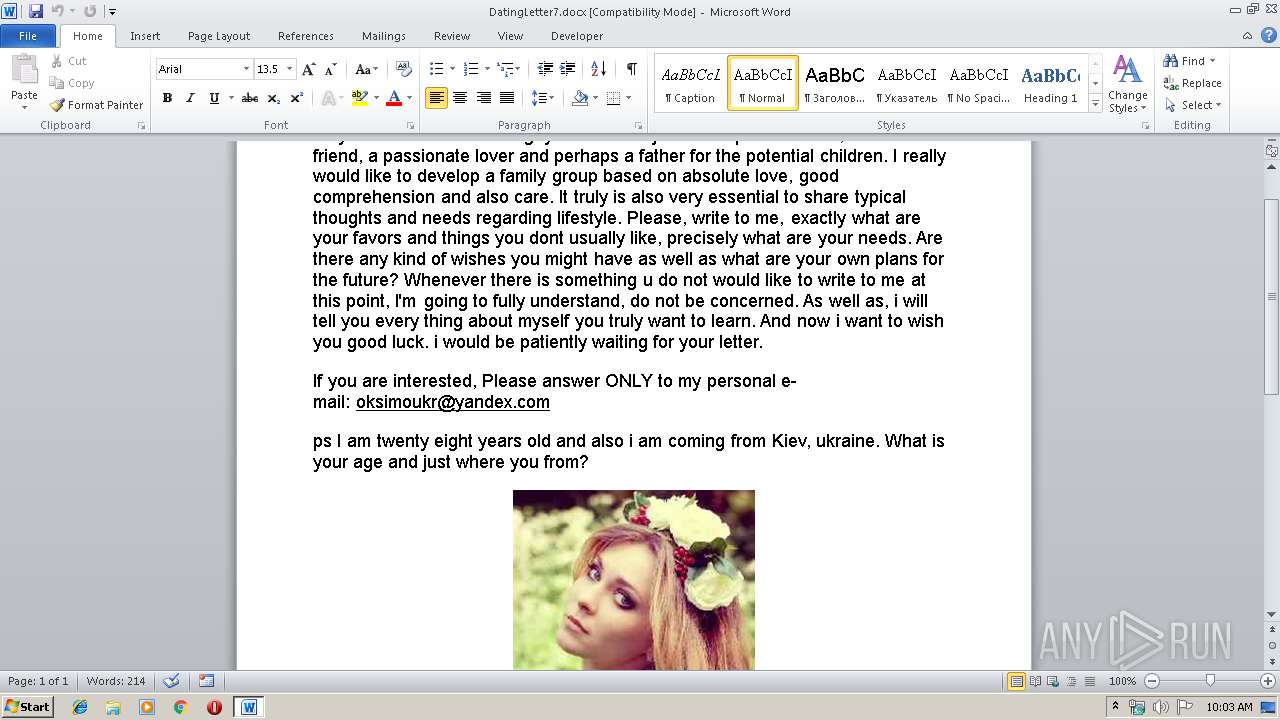The width and height of the screenshot is (1280, 720).
Task: Click Increase Indent icon
Action: (x=567, y=69)
